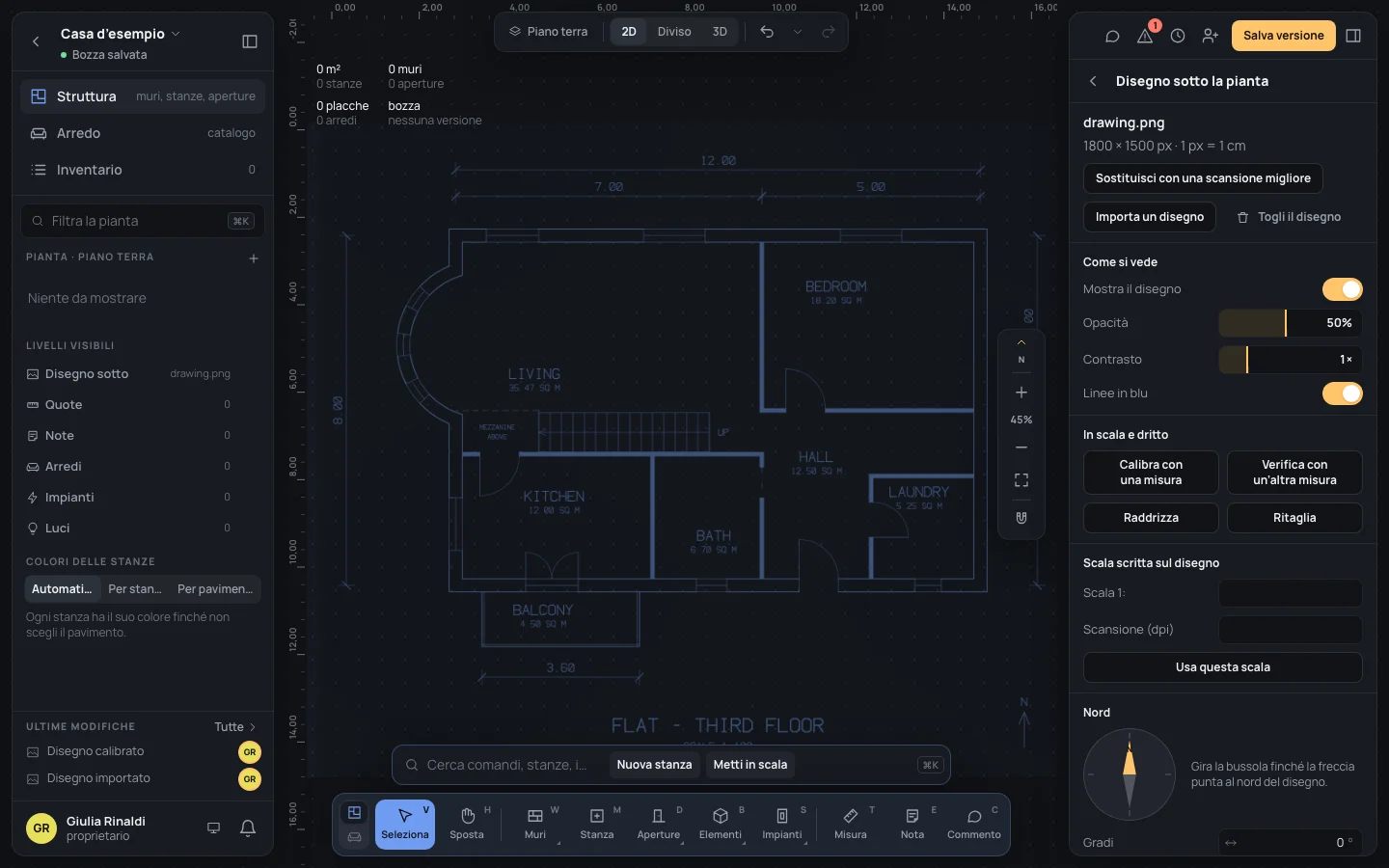
Task: Adjust the Opacità slider
Action: (x=1291, y=323)
